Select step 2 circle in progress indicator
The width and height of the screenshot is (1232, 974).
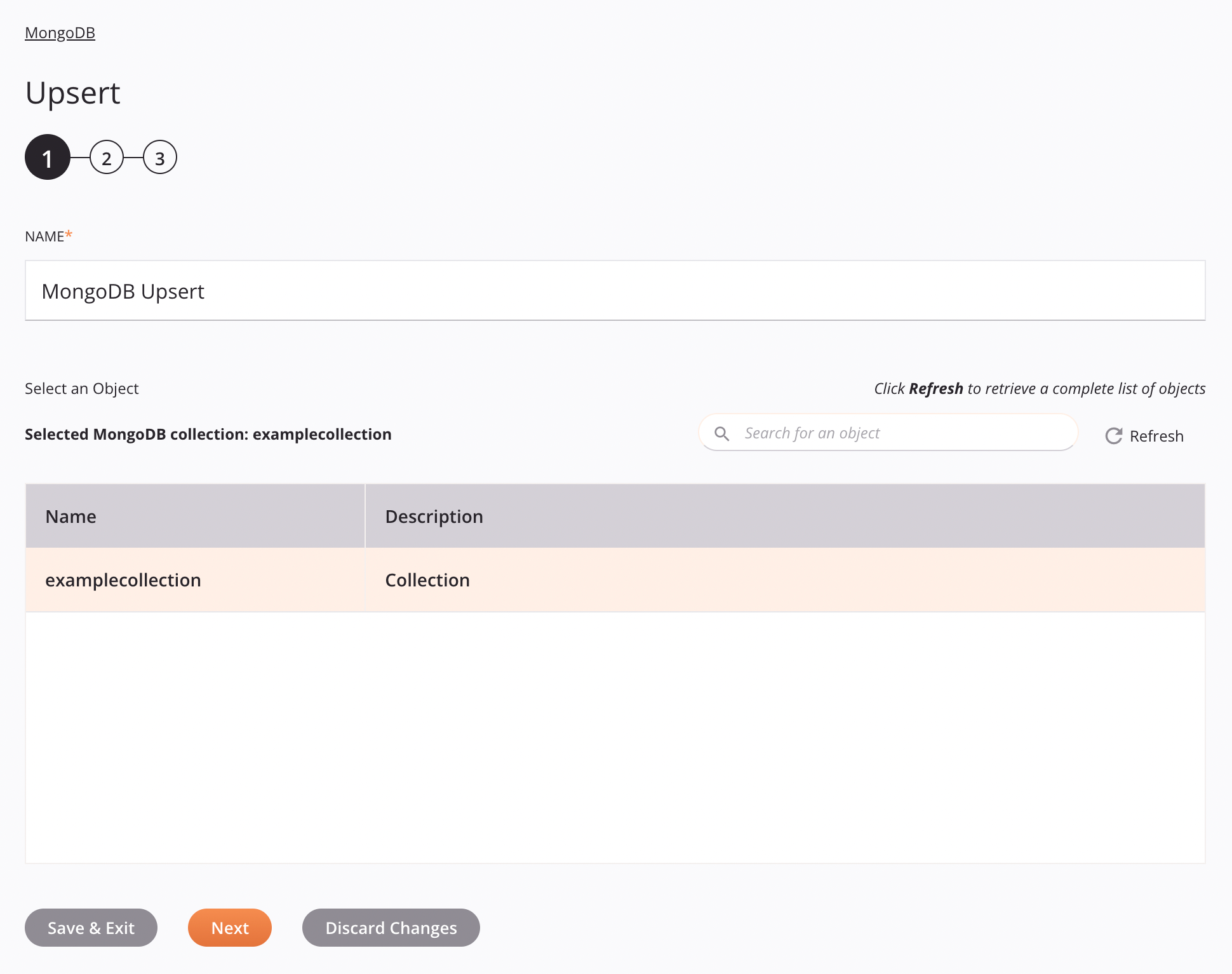tap(105, 158)
